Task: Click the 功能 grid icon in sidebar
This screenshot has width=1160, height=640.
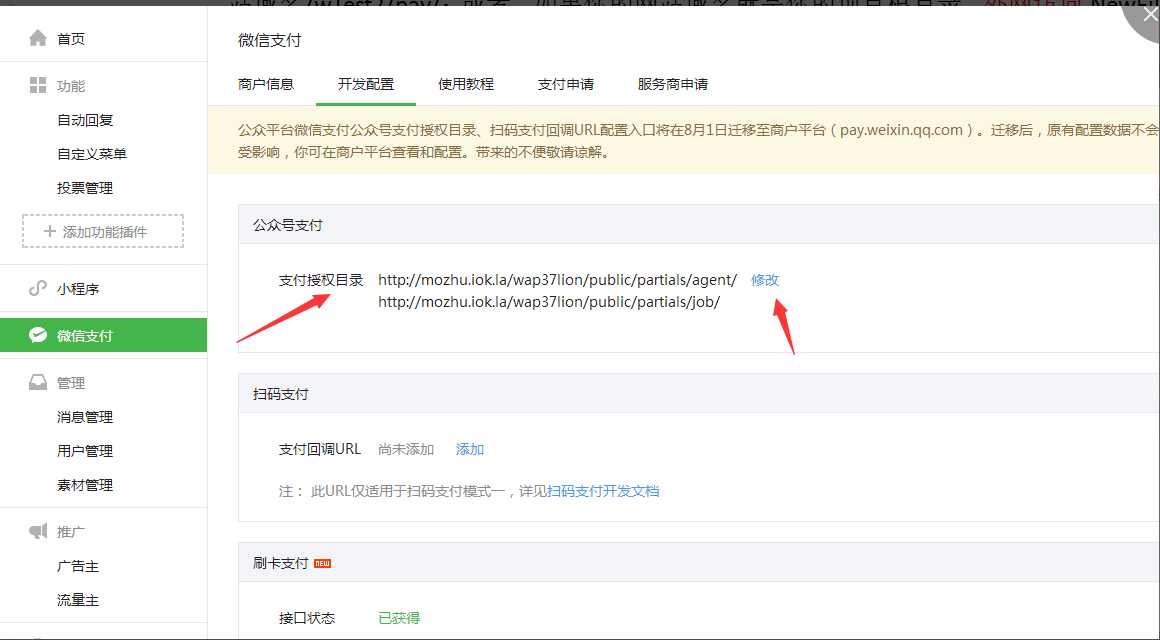Action: click(x=38, y=85)
